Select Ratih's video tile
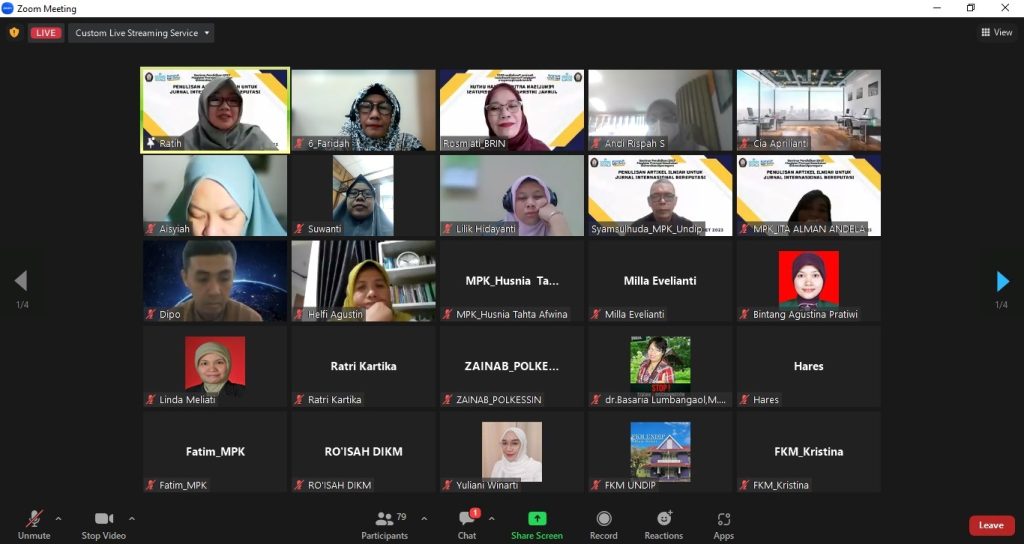Viewport: 1024px width, 544px height. (x=215, y=110)
